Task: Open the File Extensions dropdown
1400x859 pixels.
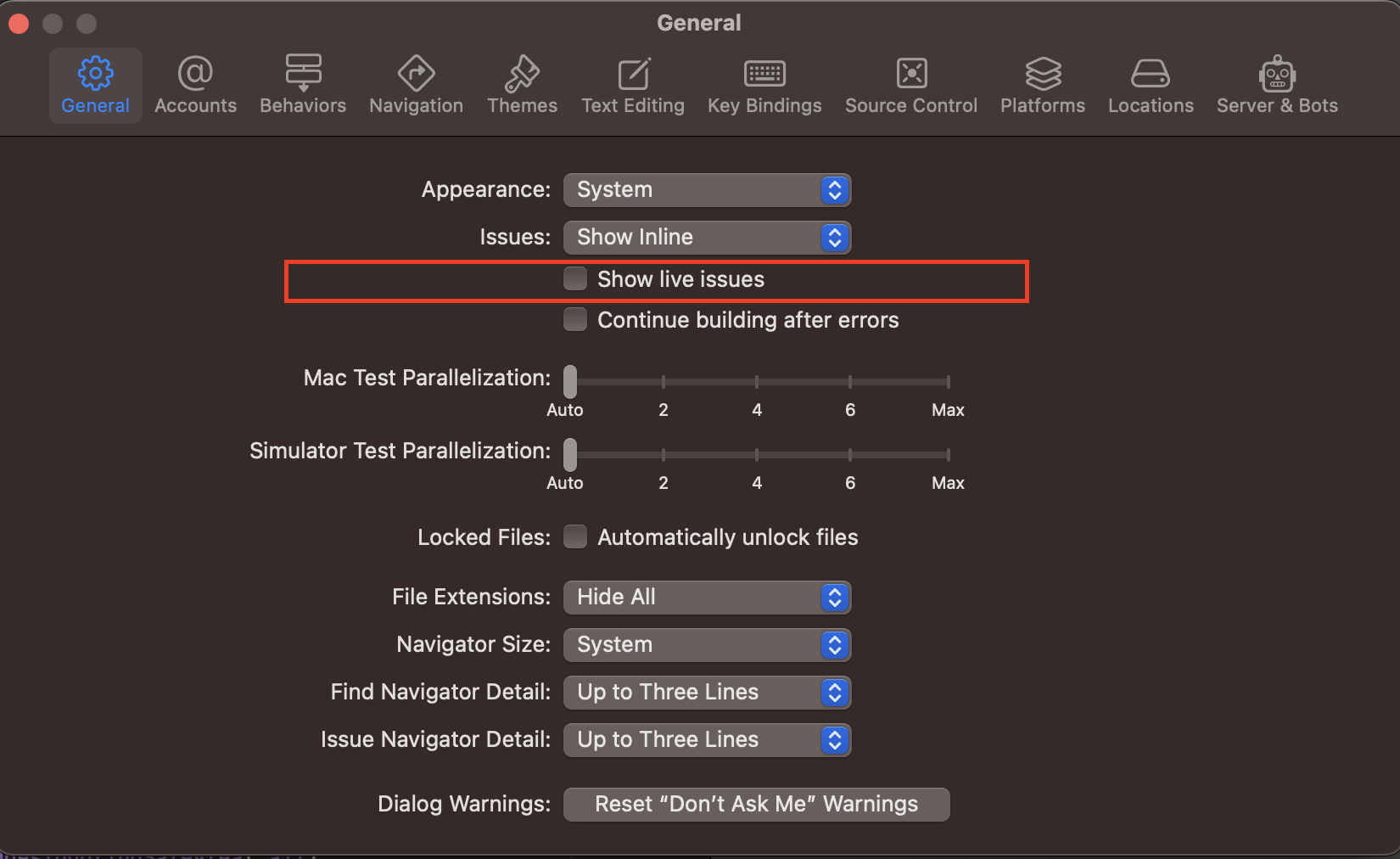Action: (x=707, y=597)
